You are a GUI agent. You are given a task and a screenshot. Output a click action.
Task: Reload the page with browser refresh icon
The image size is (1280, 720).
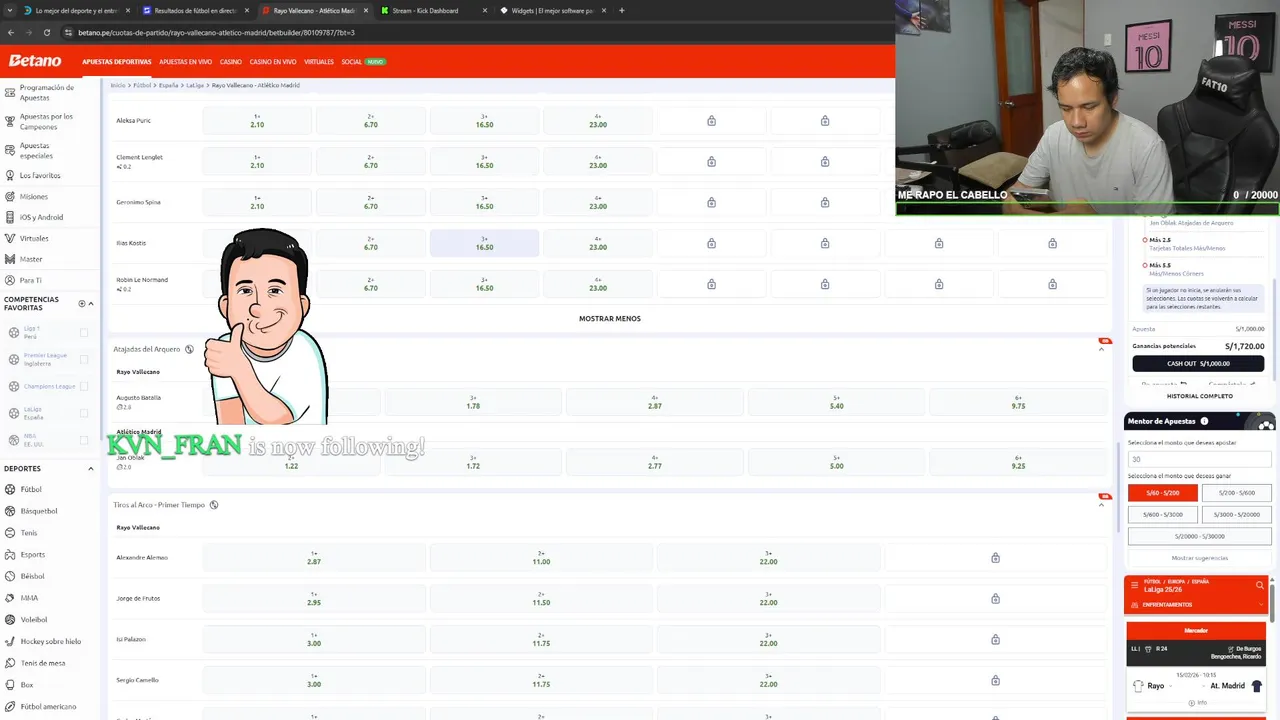[46, 32]
